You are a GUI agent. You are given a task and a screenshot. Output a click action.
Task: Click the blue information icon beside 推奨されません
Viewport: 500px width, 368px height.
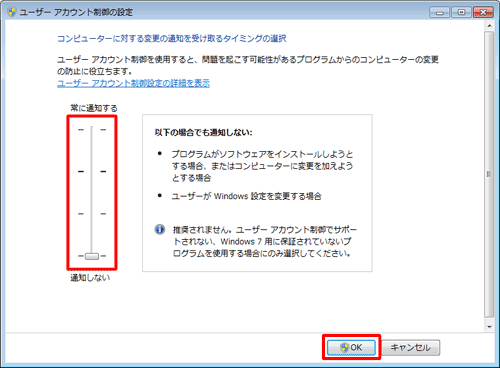click(x=160, y=229)
